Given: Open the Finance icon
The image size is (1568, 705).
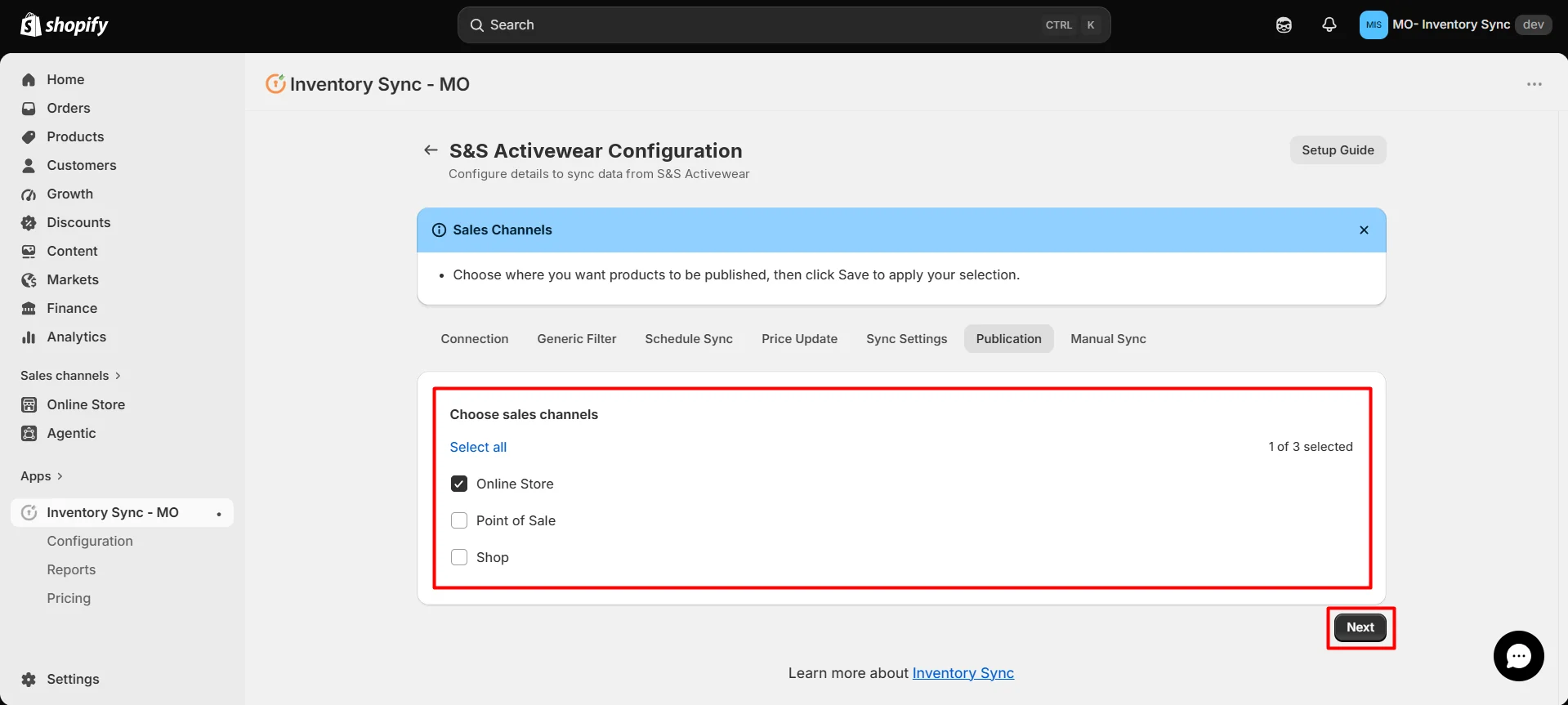Looking at the screenshot, I should pos(29,309).
